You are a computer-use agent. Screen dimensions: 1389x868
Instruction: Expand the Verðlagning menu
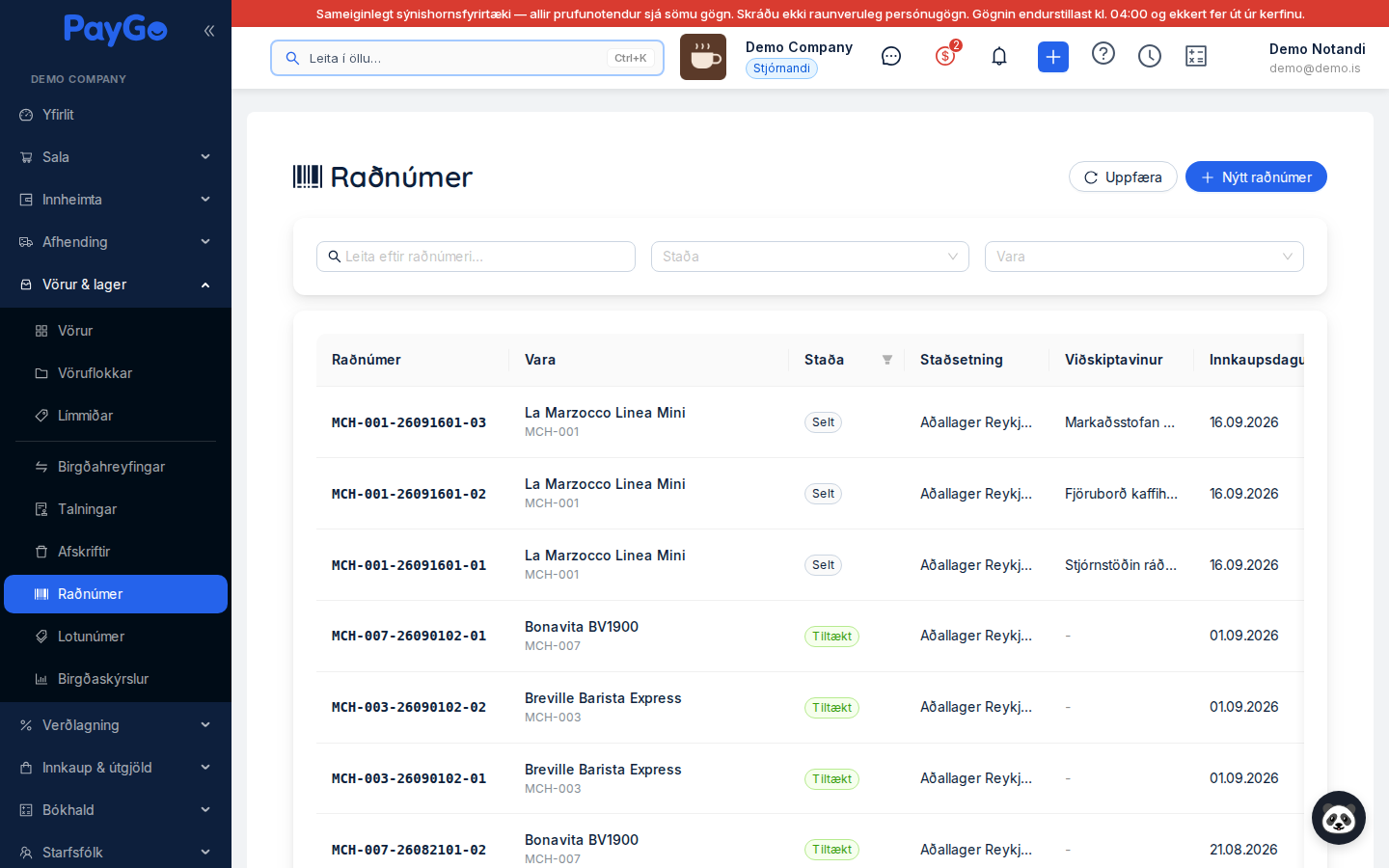point(116,725)
